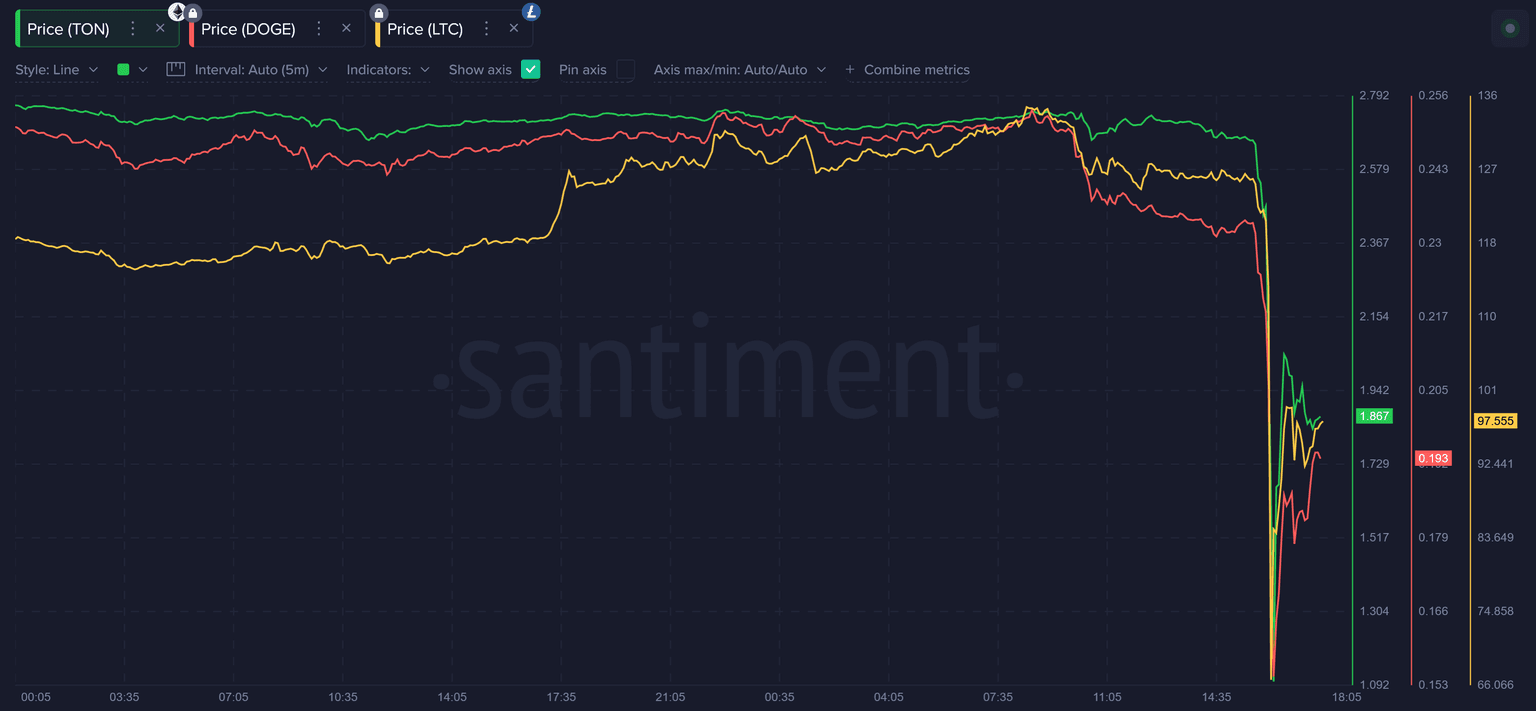
Task: Expand the Indicators dropdown
Action: point(388,70)
